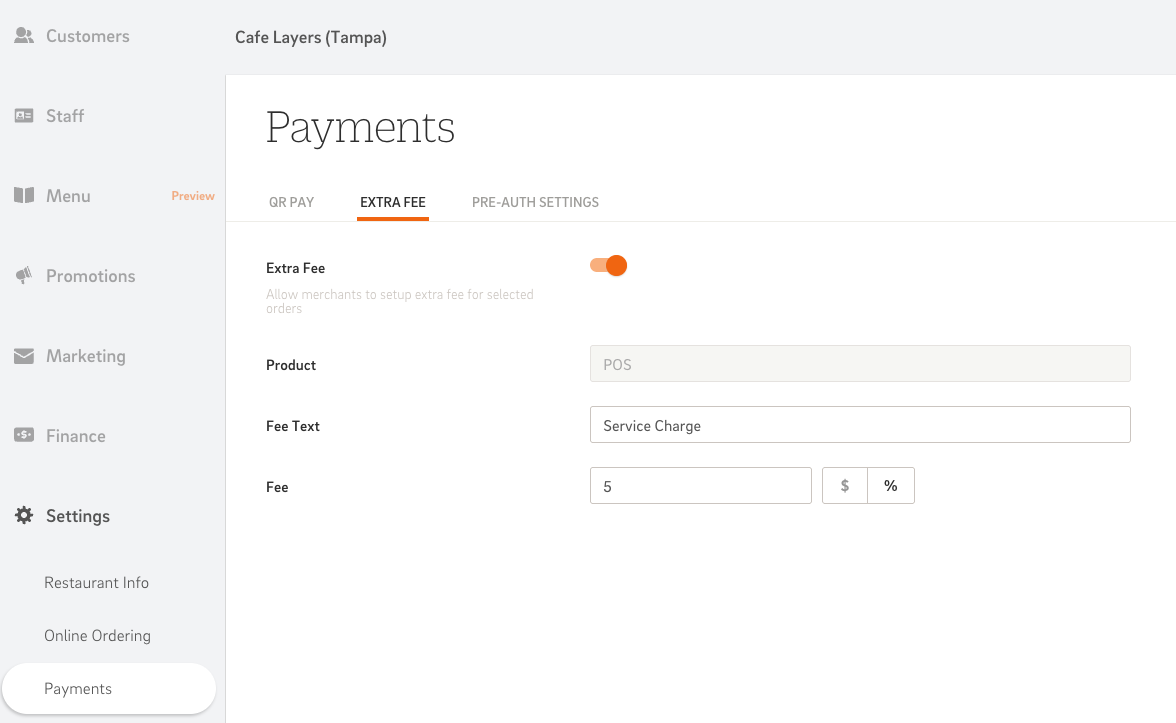Click the Payments page heading
The image size is (1176, 723).
(361, 127)
